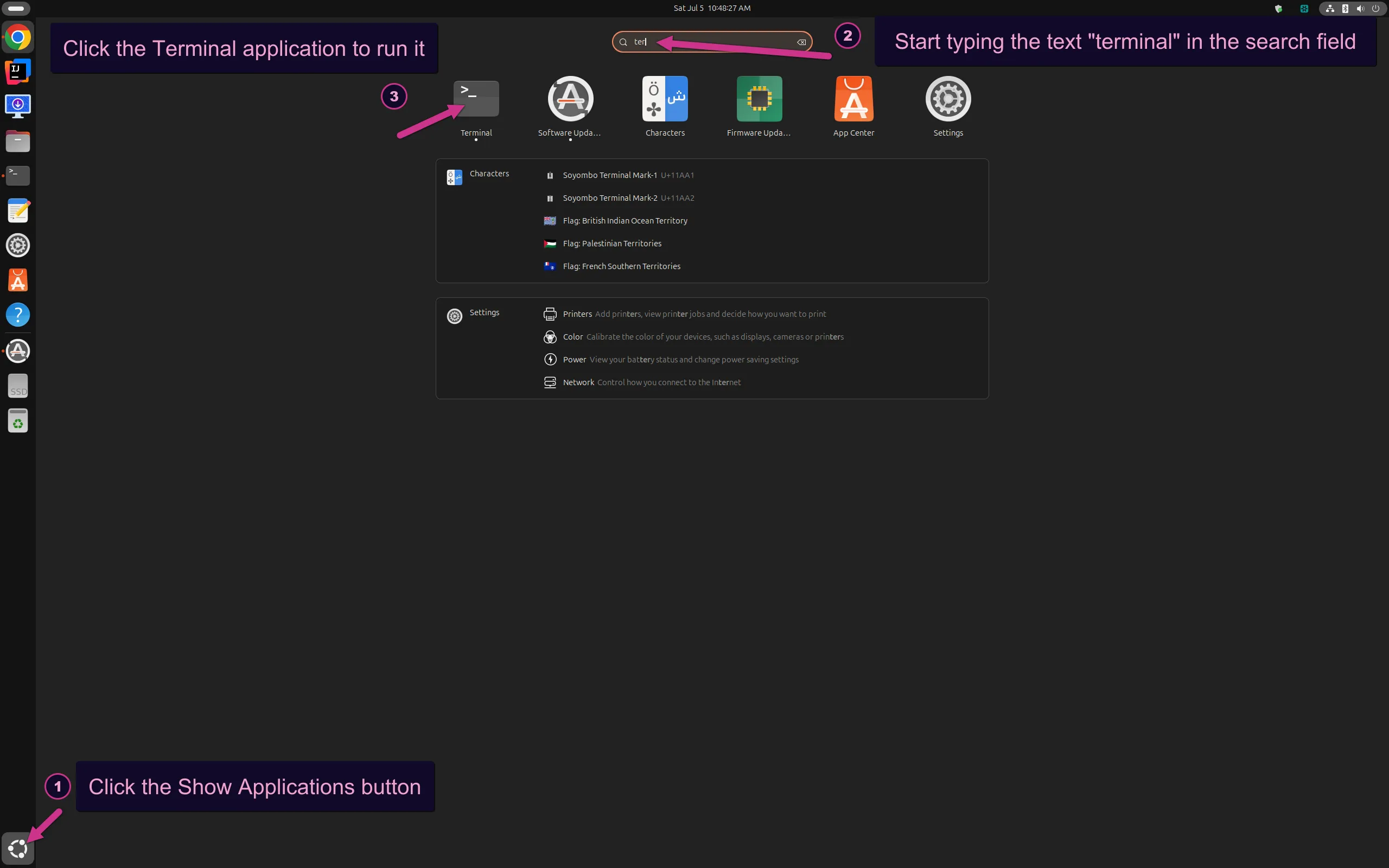The height and width of the screenshot is (868, 1389).
Task: Open Help from the dock
Action: tap(18, 315)
